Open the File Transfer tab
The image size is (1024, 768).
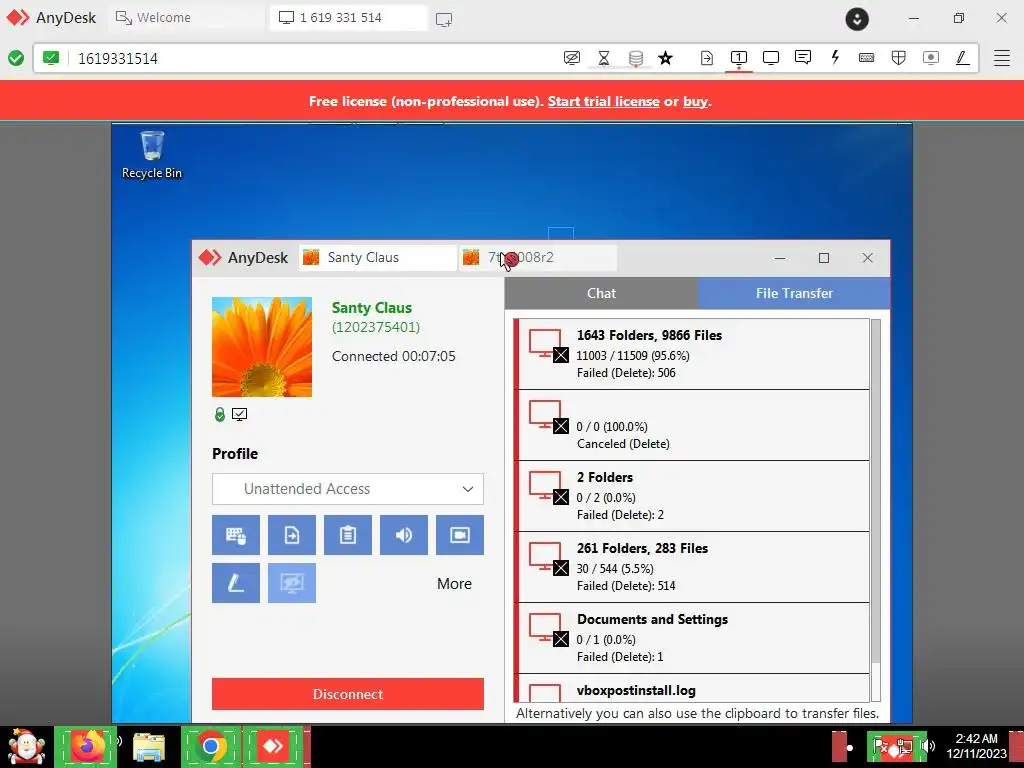tap(794, 293)
